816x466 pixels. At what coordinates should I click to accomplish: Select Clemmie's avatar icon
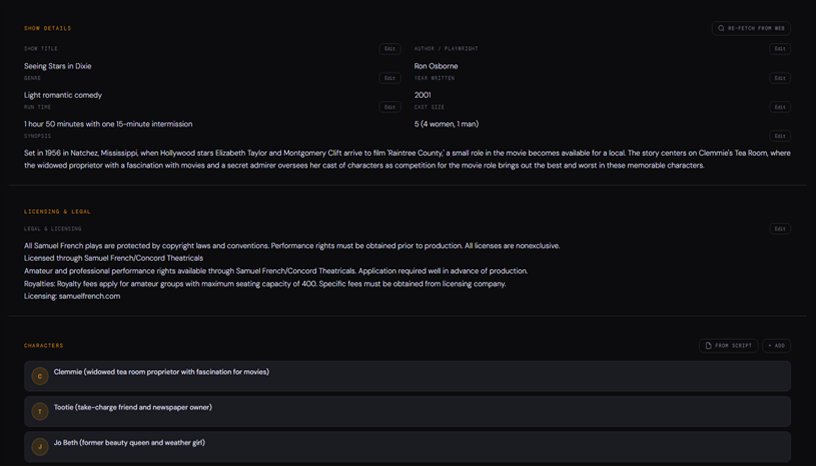click(x=40, y=376)
